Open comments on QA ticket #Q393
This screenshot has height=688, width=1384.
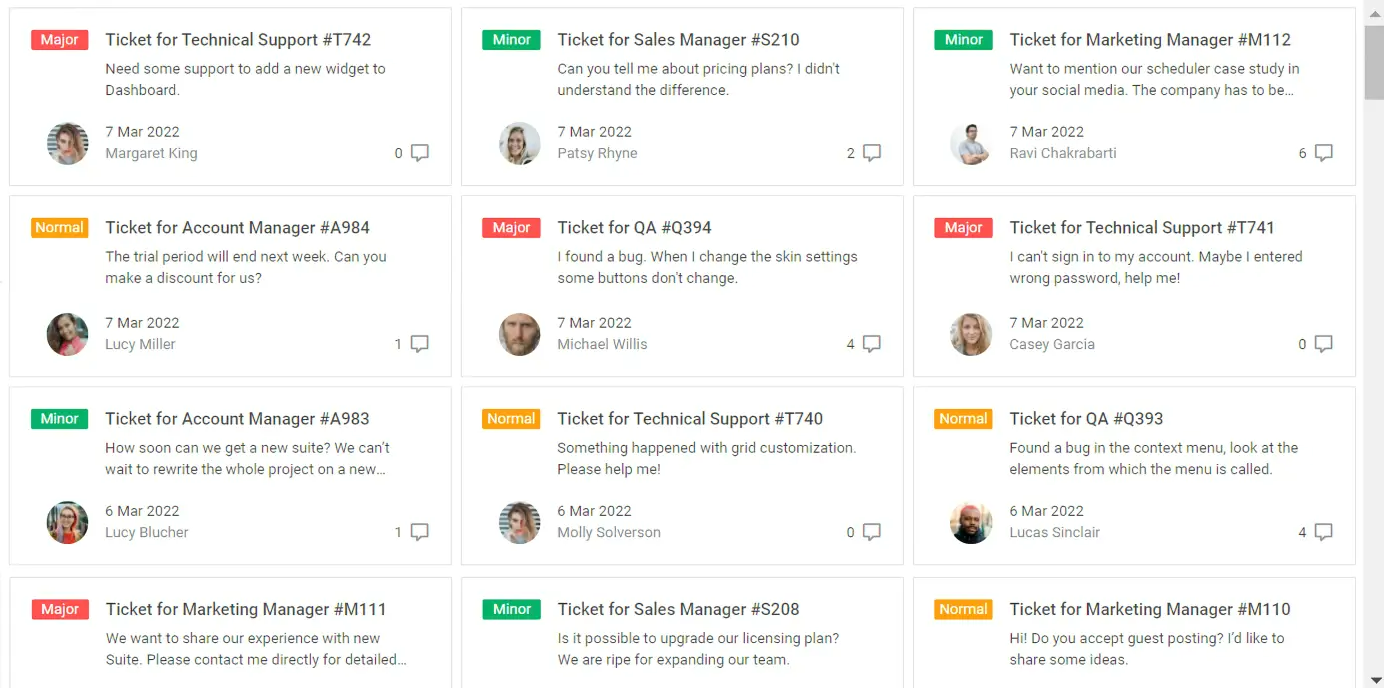tap(1324, 532)
